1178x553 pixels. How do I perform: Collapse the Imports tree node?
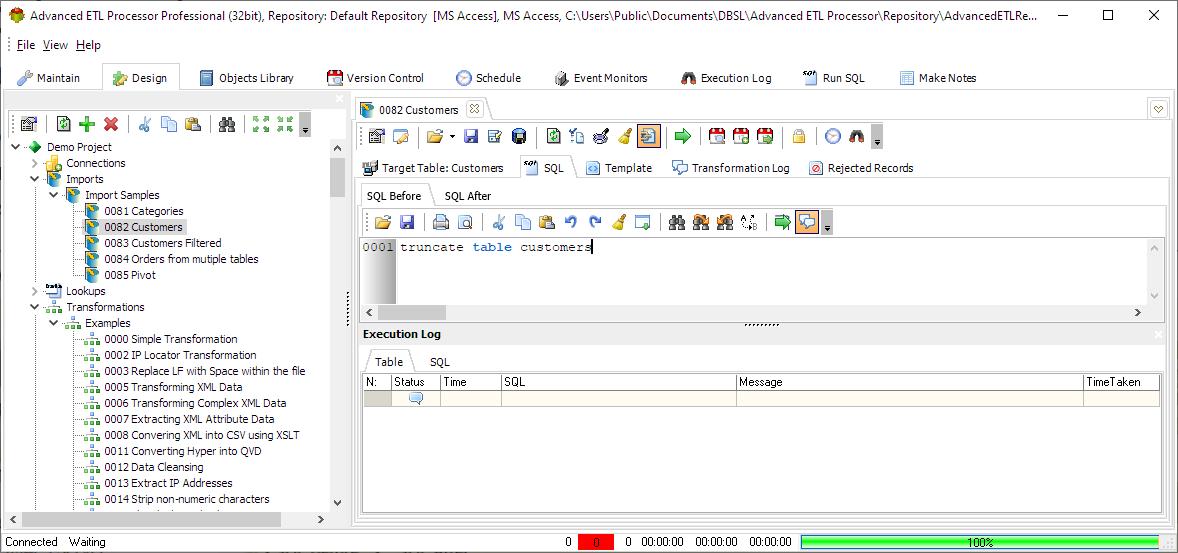click(35, 179)
